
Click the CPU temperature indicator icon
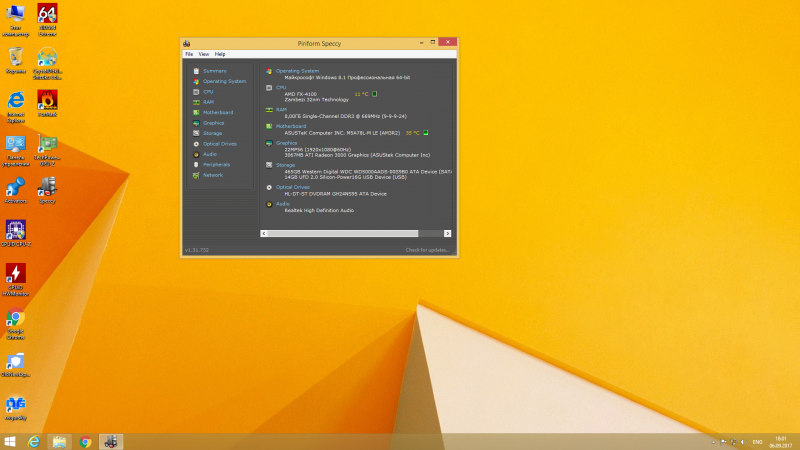375,94
